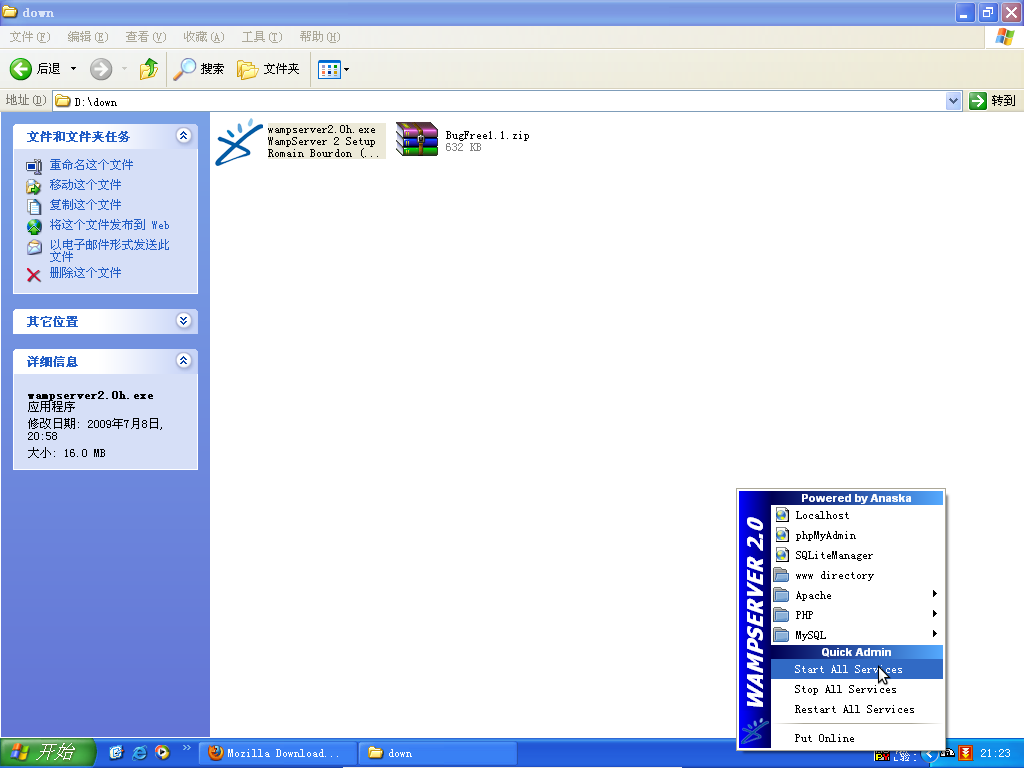The image size is (1024, 768).
Task: Click the MySQL folder icon
Action: pyautogui.click(x=781, y=635)
